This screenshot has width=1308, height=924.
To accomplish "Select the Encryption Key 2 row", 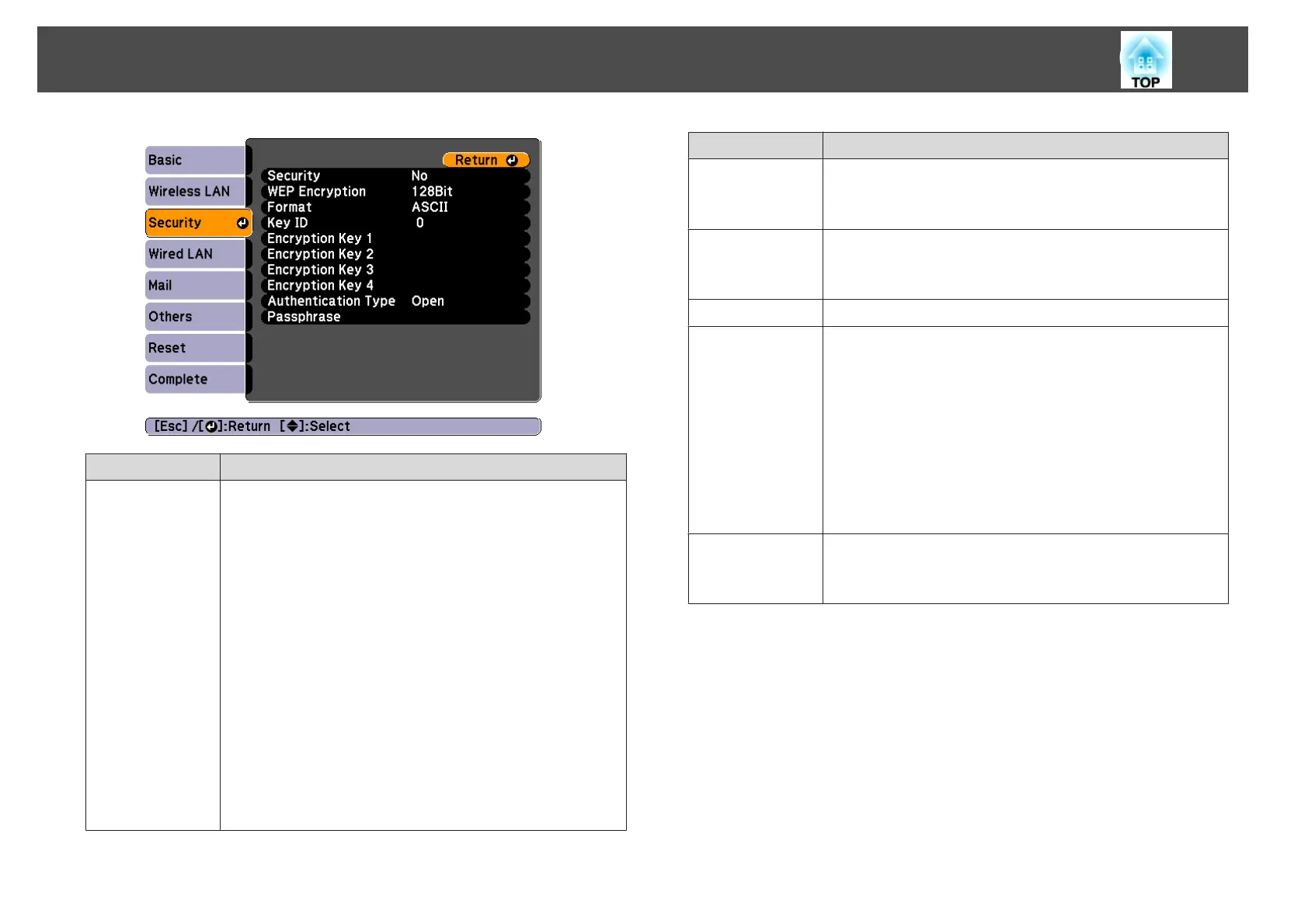I will (x=395, y=254).
